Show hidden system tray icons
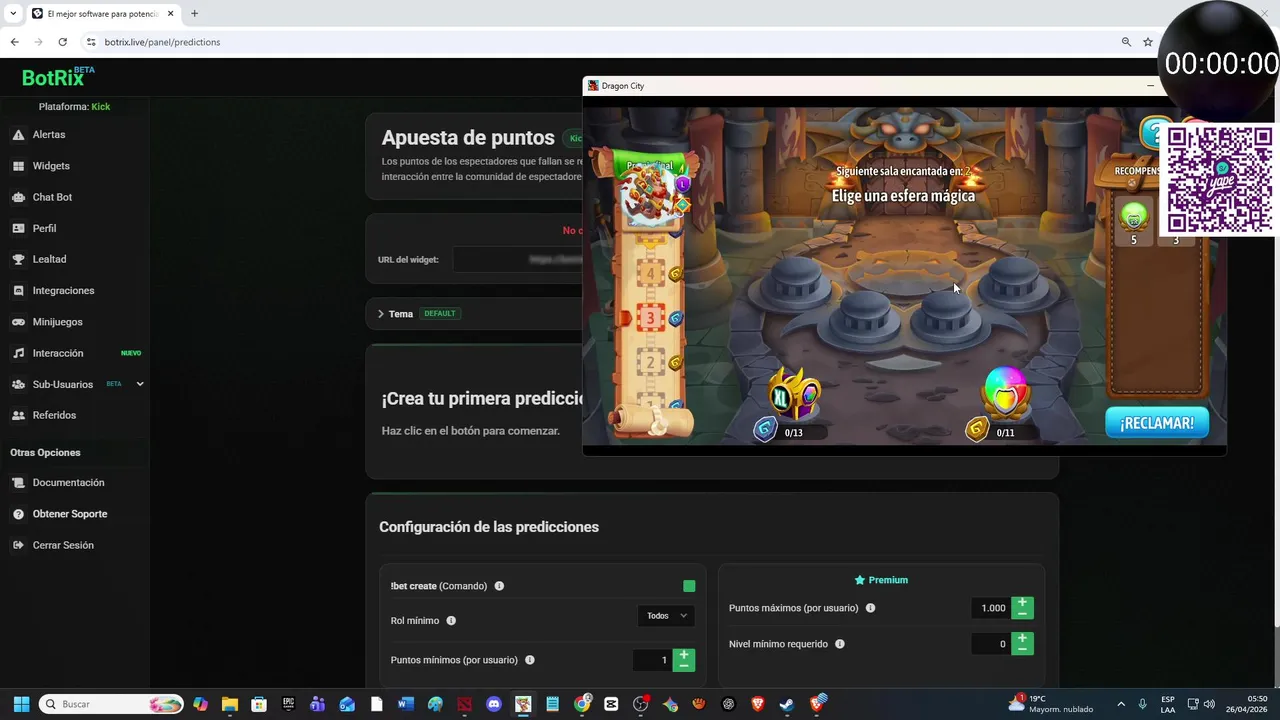 pos(1121,704)
